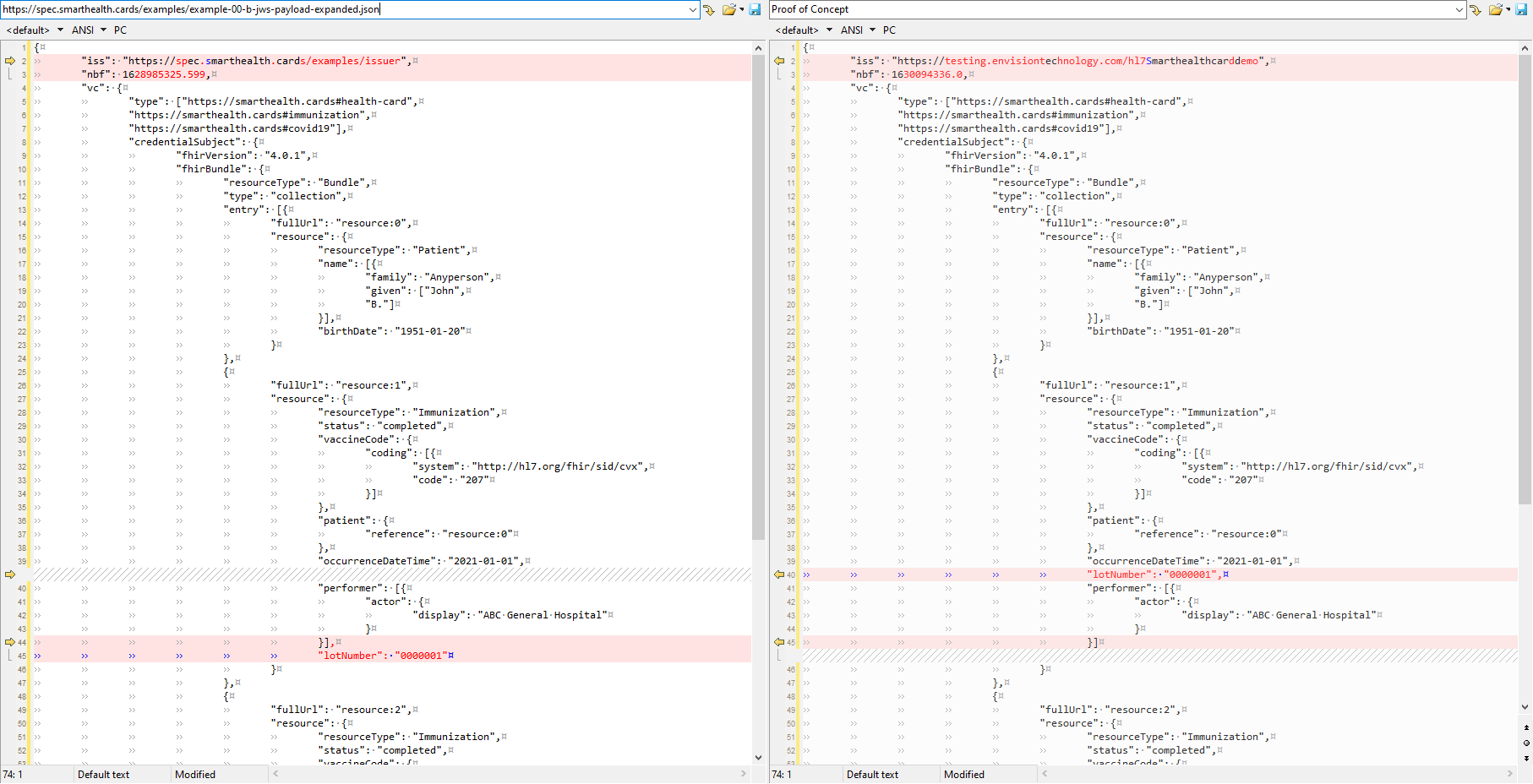Save the right pane Proof of Concept file

point(1522,9)
